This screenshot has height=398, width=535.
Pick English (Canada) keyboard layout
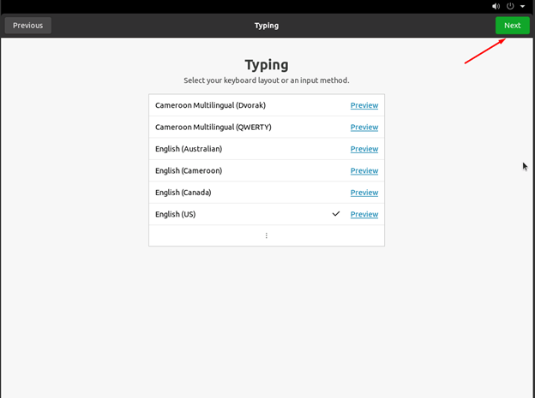(x=266, y=193)
